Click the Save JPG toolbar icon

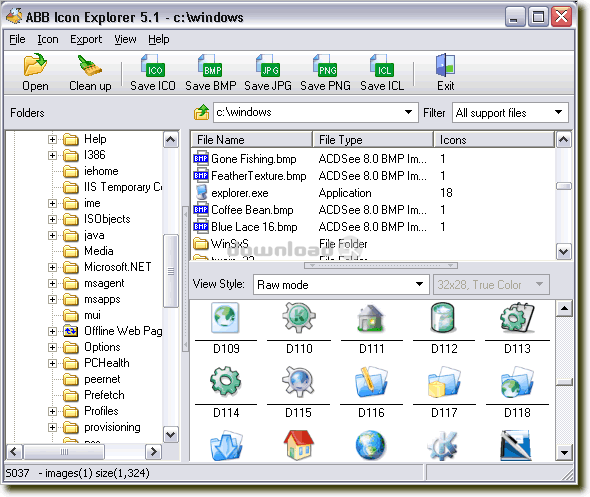click(268, 65)
